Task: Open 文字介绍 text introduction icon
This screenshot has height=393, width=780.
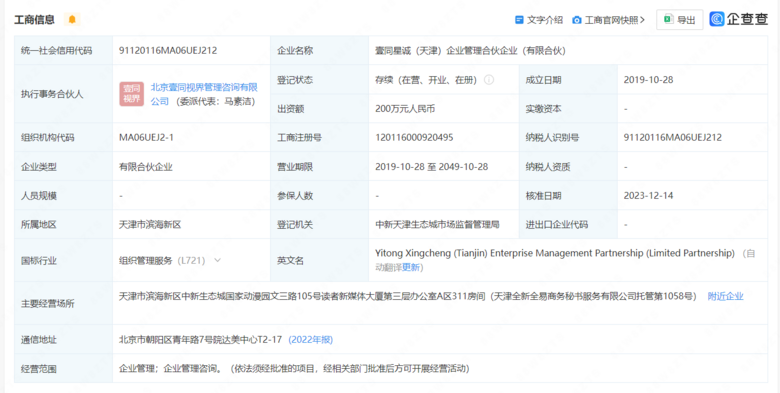Action: (519, 20)
